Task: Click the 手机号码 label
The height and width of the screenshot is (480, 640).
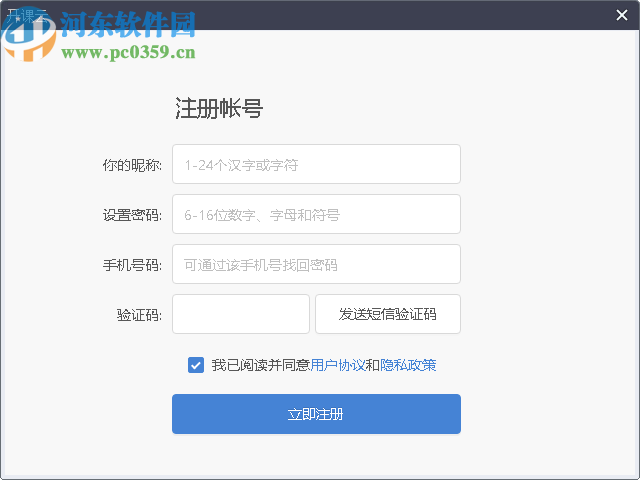Action: click(x=132, y=265)
